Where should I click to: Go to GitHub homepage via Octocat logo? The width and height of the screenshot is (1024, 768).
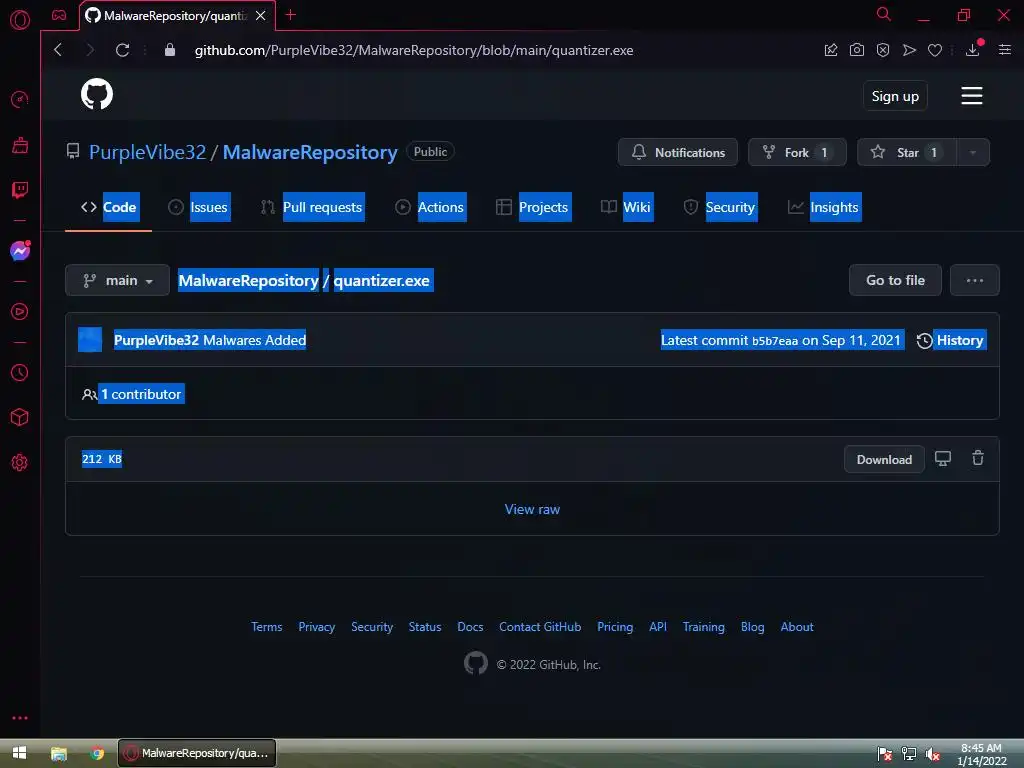point(97,94)
